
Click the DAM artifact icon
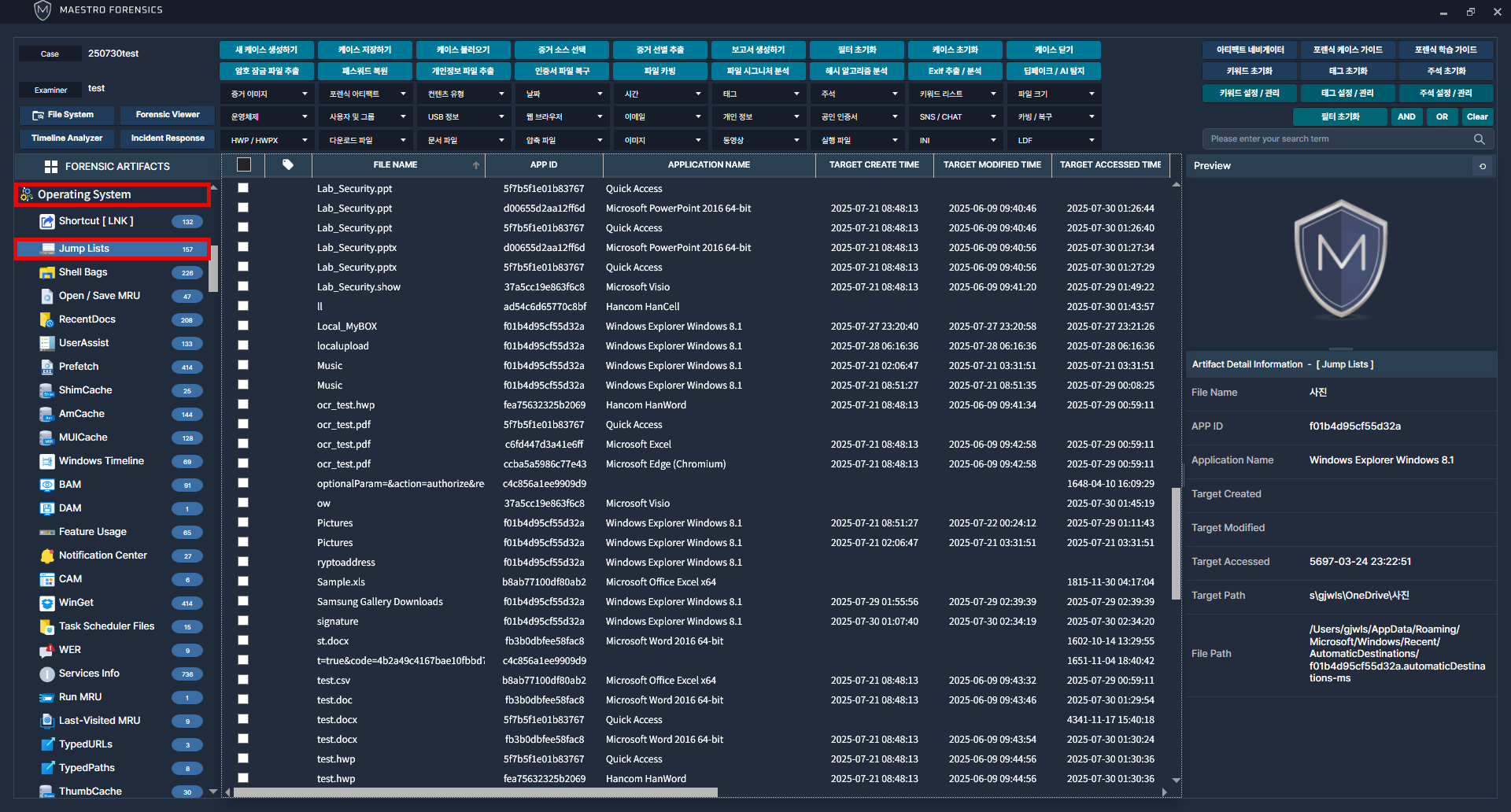pyautogui.click(x=47, y=509)
